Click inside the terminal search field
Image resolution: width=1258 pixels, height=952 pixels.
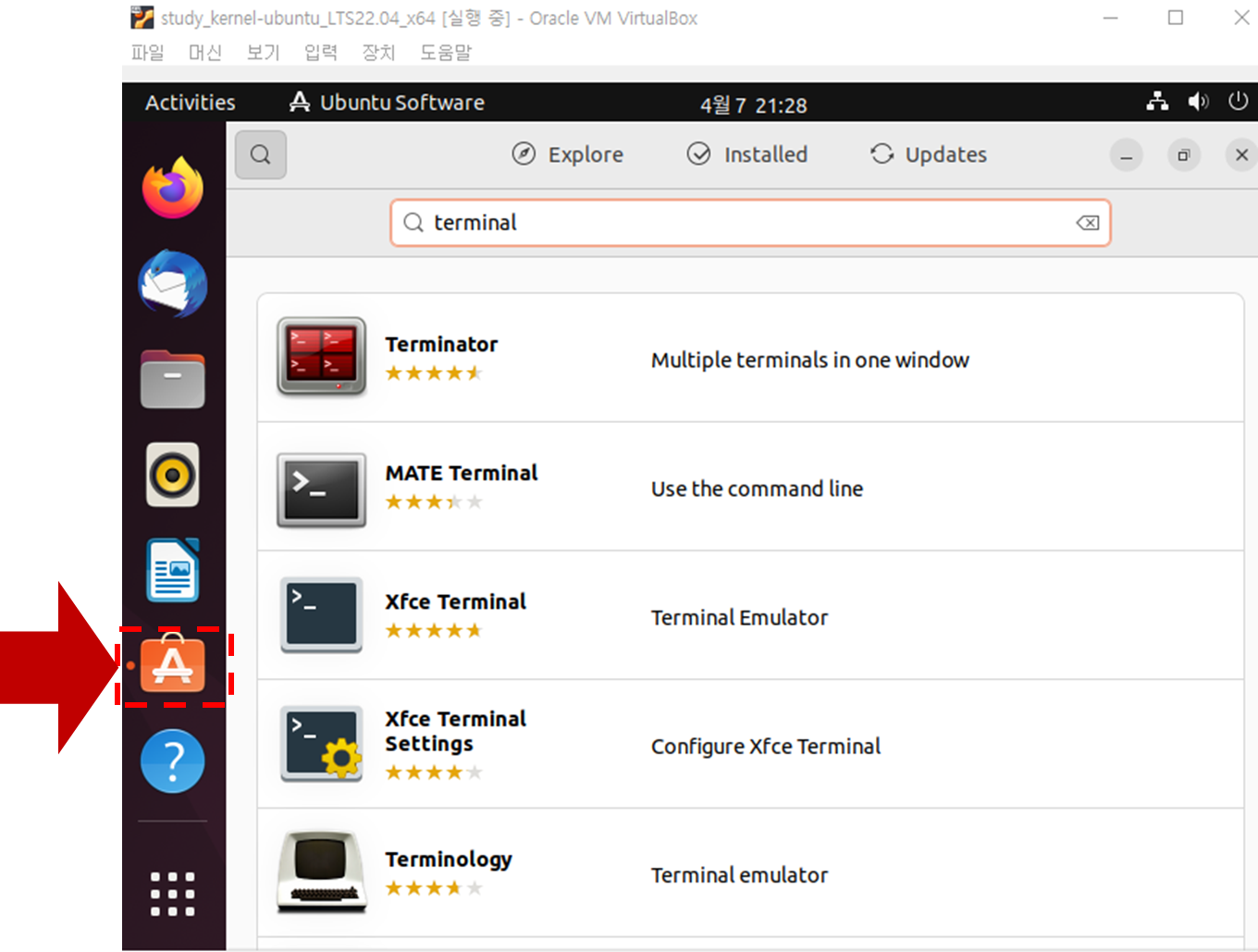[x=750, y=223]
